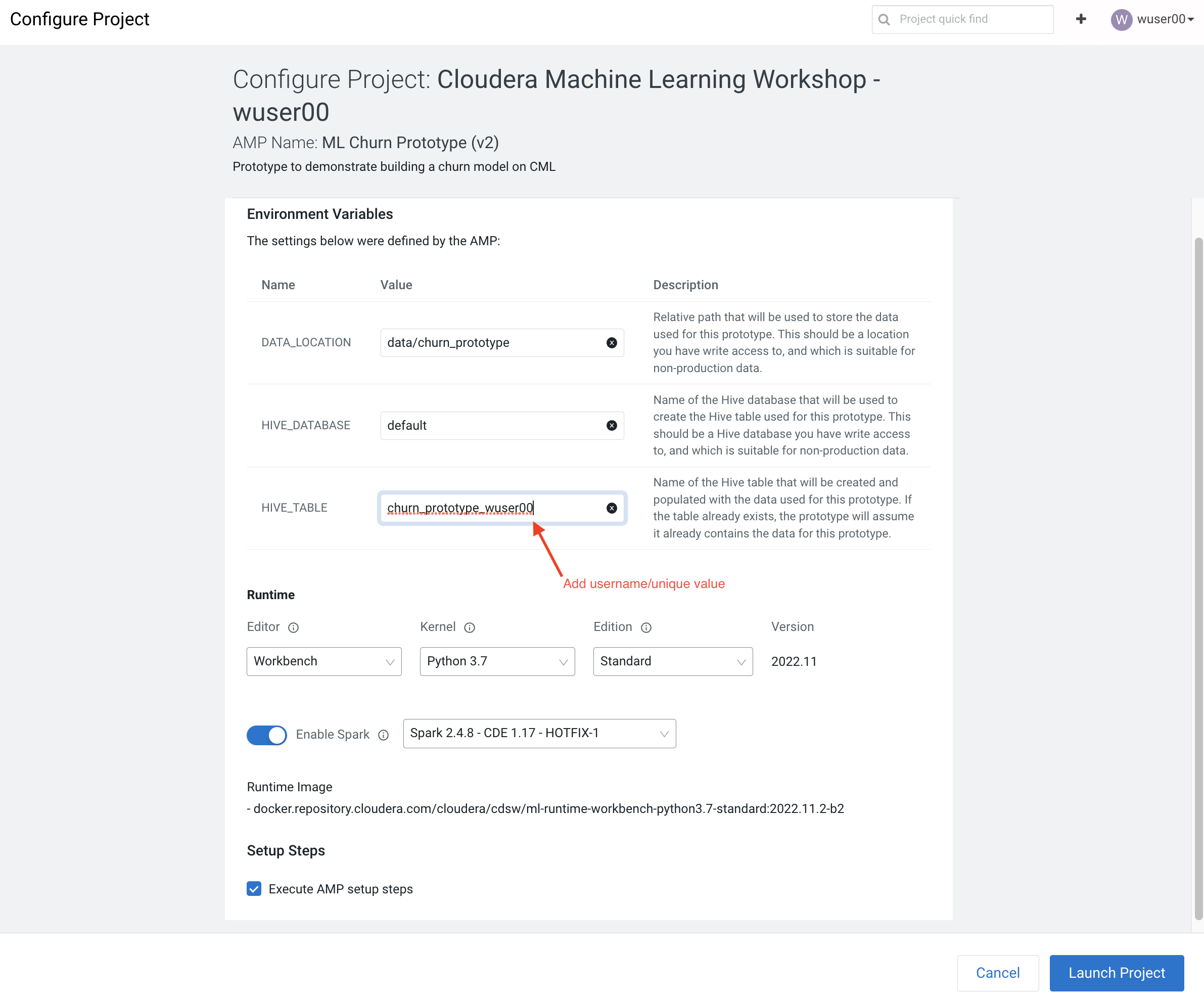Toggle the Enable Spark switch
Screen dimensions: 1204x995
266,735
